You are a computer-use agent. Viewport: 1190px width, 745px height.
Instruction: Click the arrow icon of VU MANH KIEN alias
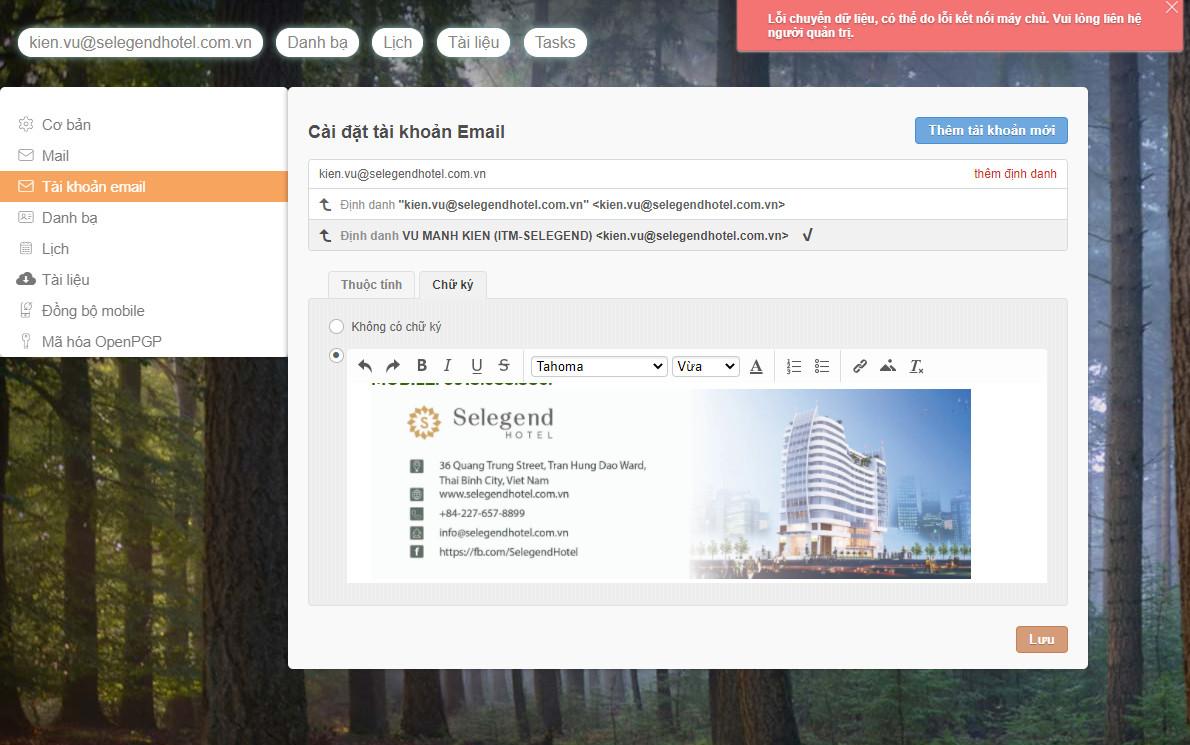tap(326, 236)
